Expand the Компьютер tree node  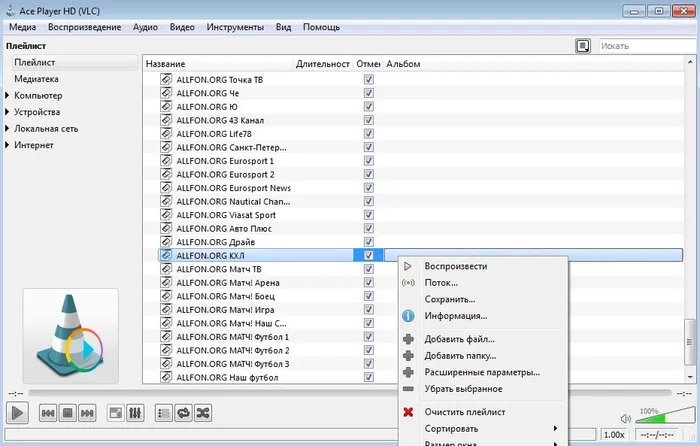tap(7, 95)
